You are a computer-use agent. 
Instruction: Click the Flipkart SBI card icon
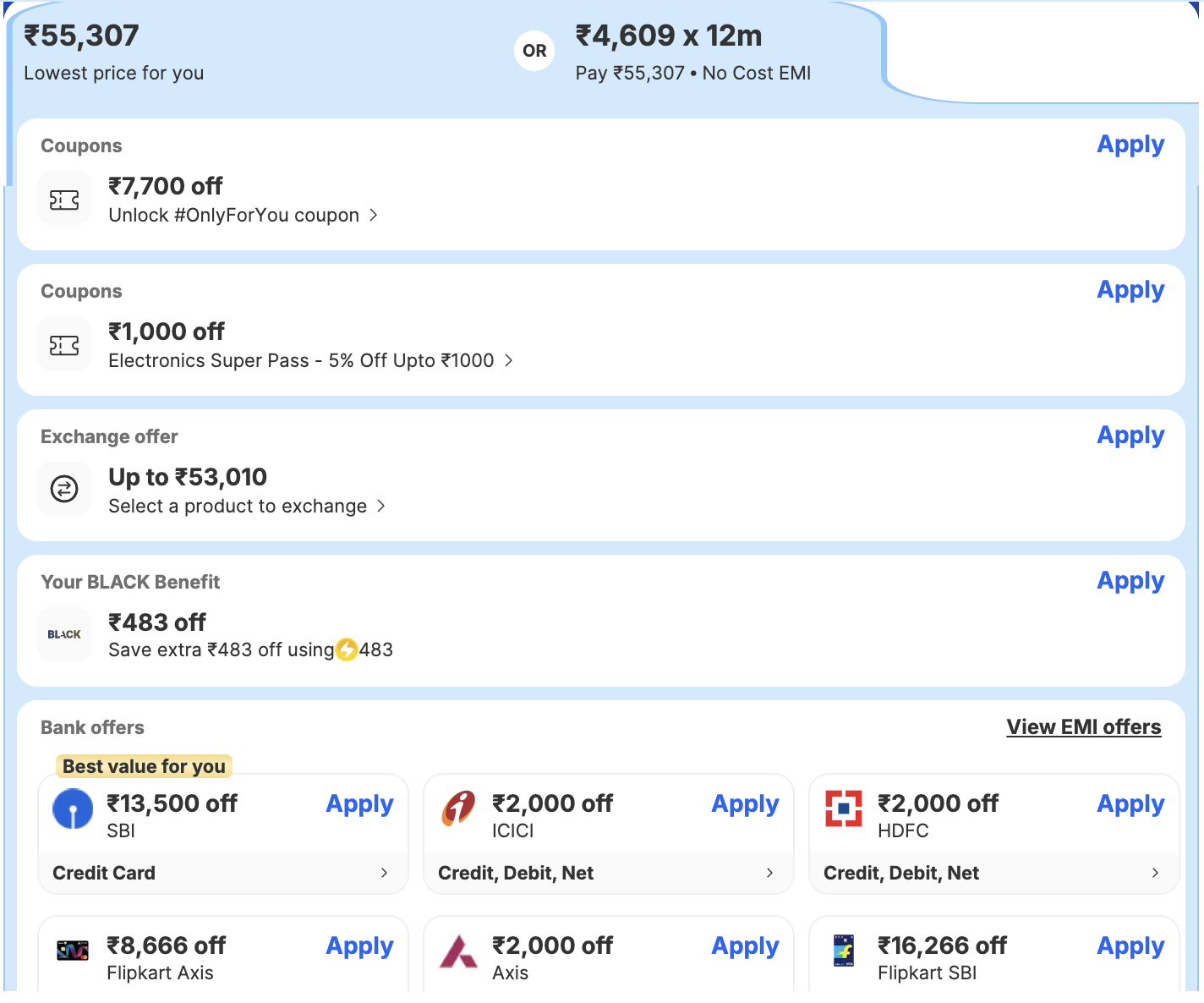844,950
